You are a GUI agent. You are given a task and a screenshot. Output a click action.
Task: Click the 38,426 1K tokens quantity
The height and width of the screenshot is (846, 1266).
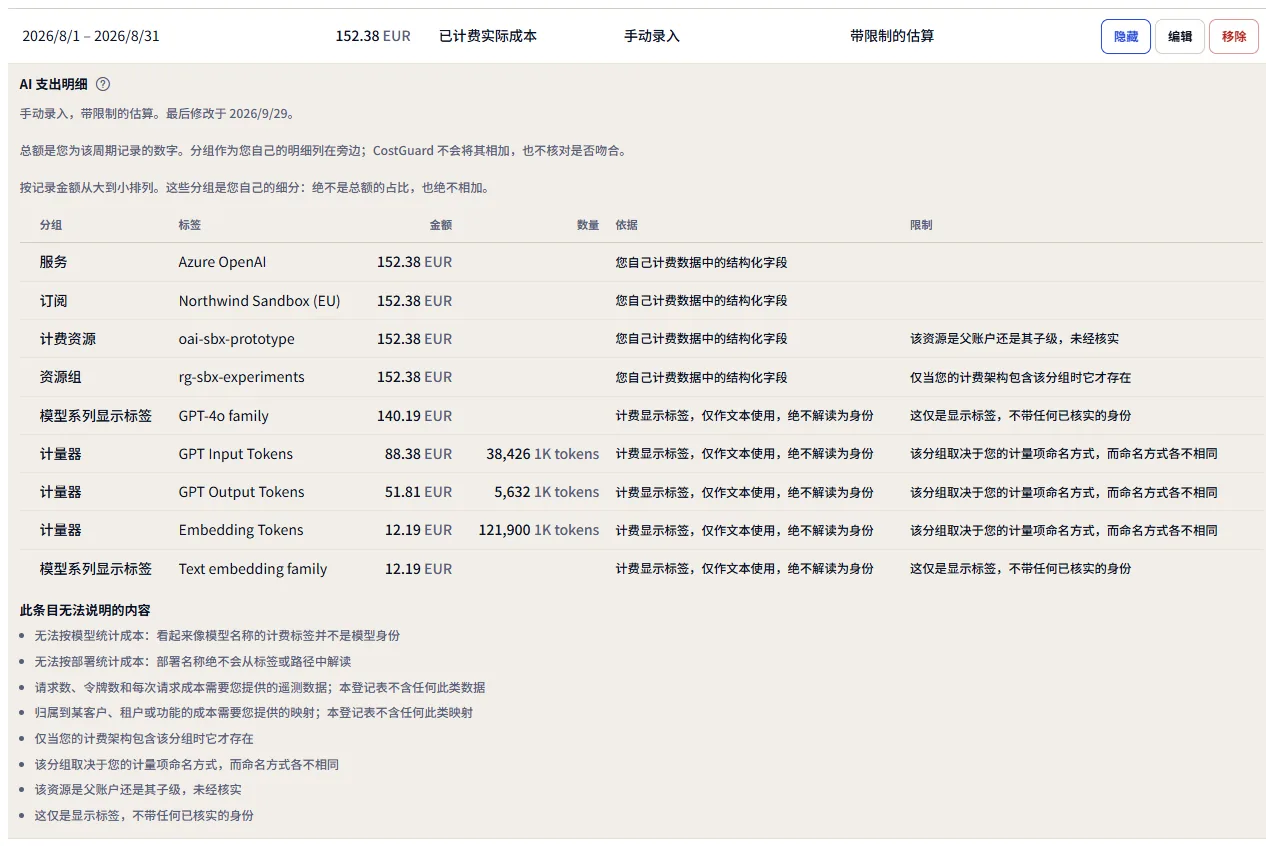[x=543, y=454]
